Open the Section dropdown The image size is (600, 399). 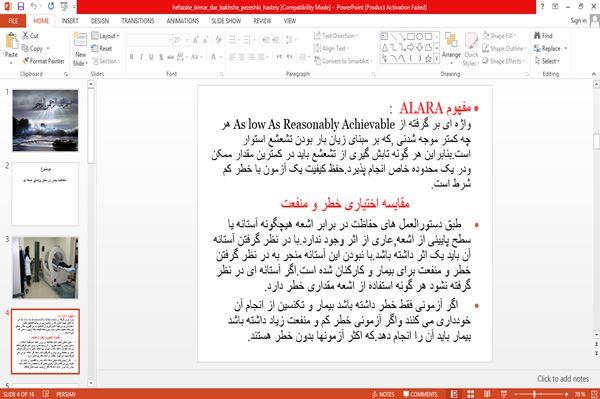[106, 61]
